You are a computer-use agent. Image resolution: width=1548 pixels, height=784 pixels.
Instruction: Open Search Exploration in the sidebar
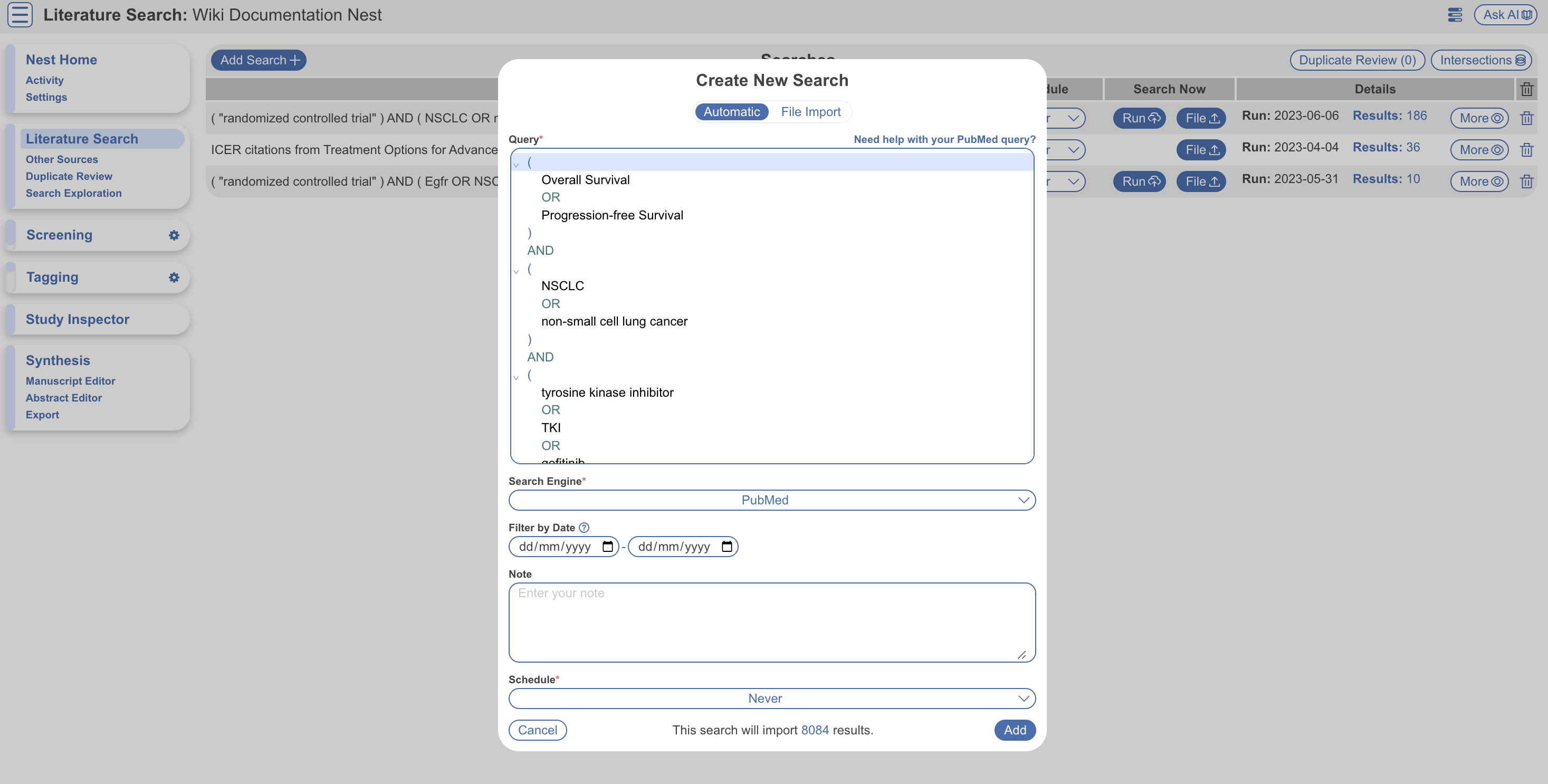[x=73, y=193]
